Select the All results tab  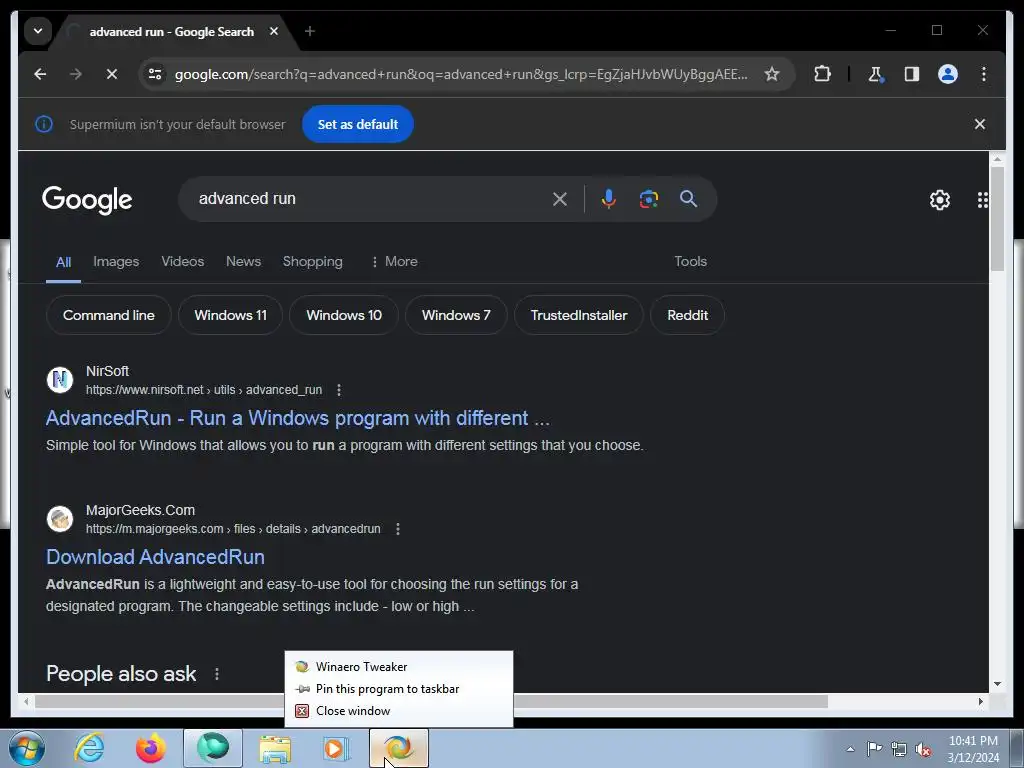pos(63,263)
